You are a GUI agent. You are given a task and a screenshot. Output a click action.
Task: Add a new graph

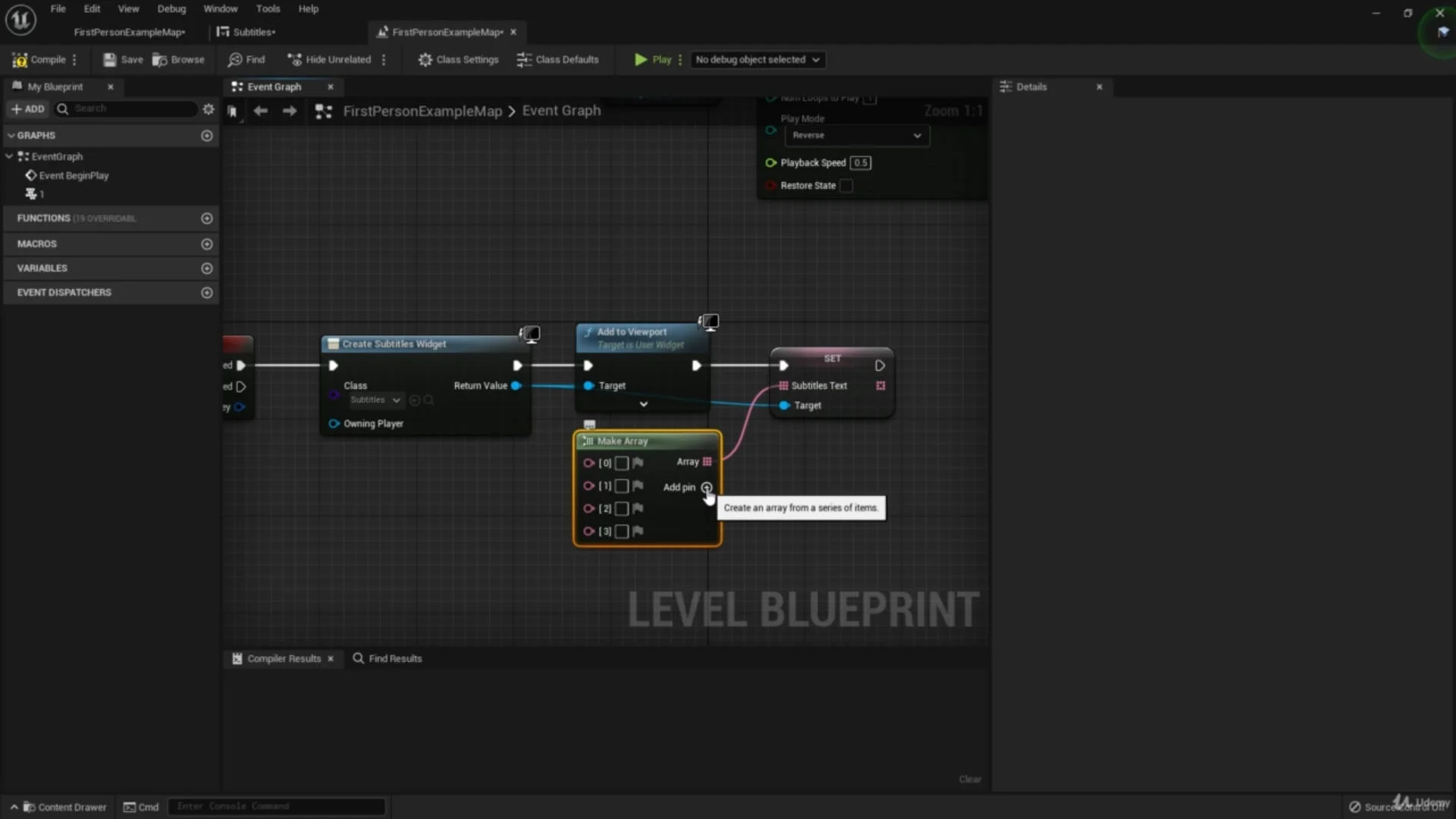click(x=207, y=136)
